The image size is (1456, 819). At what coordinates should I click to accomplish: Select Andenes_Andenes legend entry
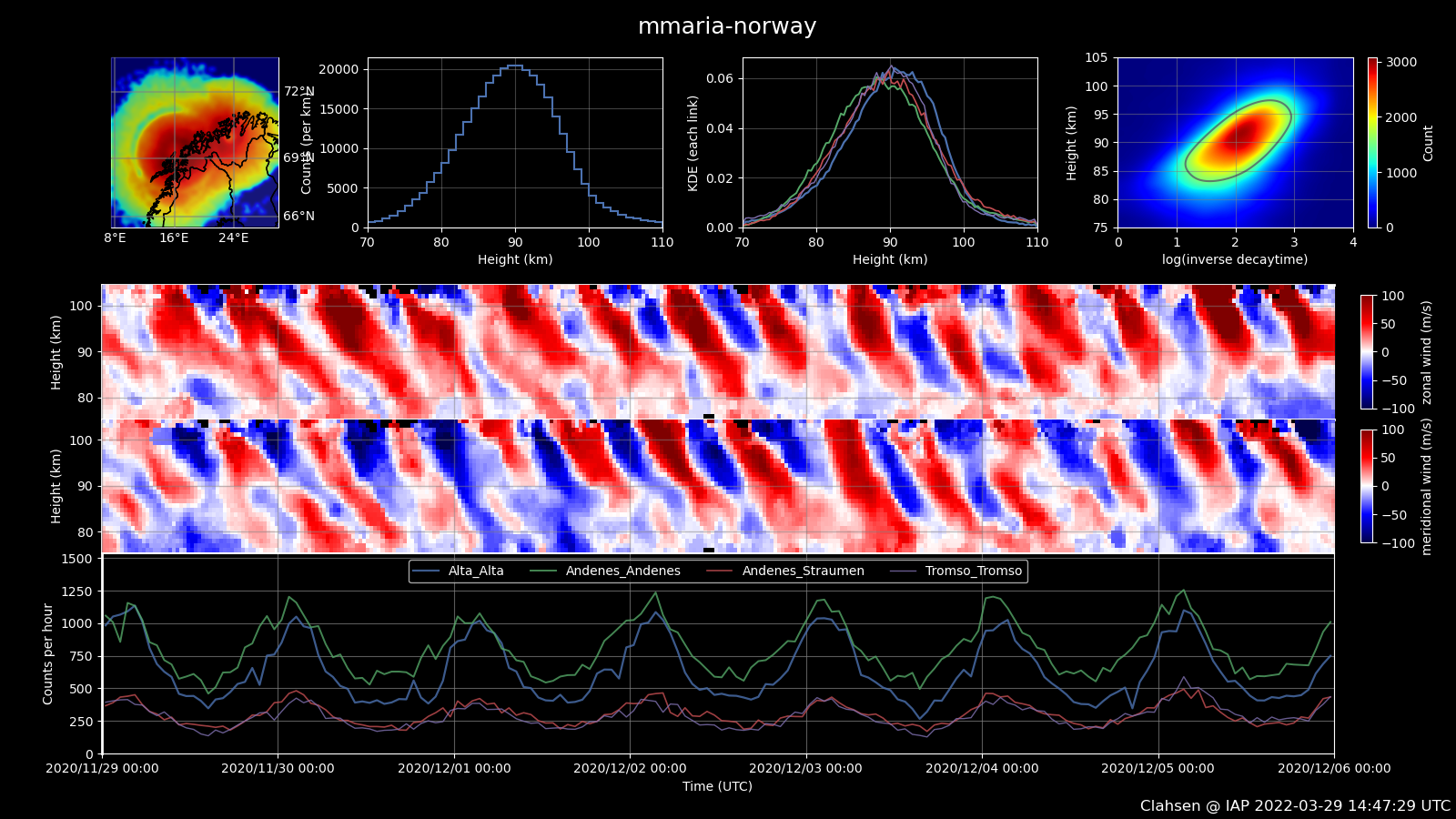[606, 571]
